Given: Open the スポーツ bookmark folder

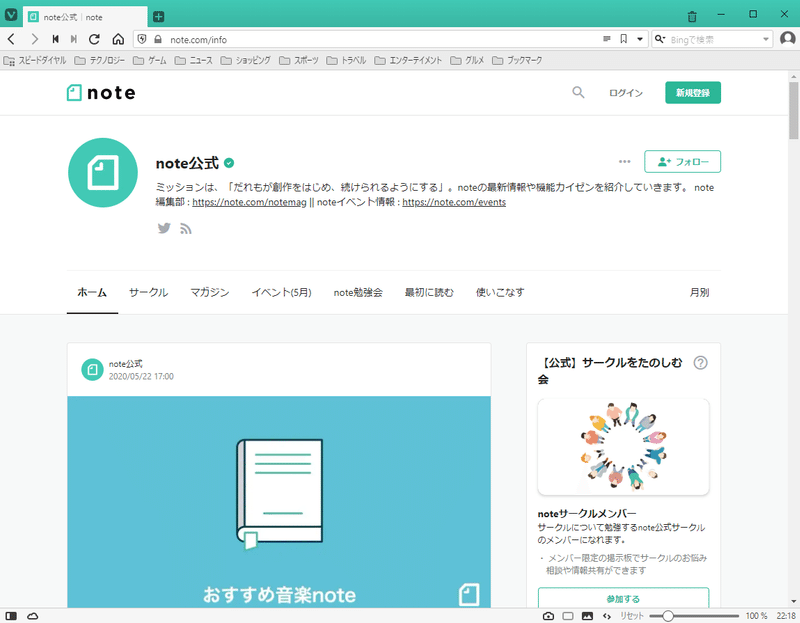Looking at the screenshot, I should coord(298,60).
